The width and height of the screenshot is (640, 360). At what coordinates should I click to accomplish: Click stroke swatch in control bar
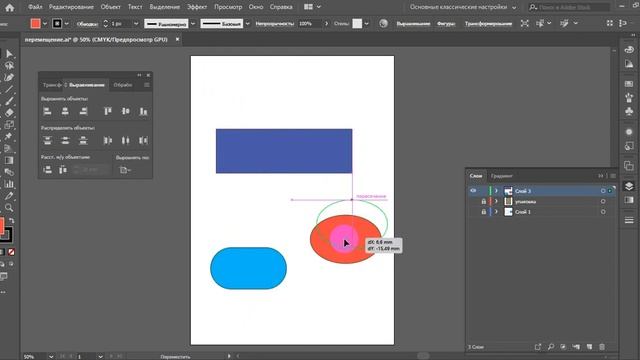coord(57,24)
